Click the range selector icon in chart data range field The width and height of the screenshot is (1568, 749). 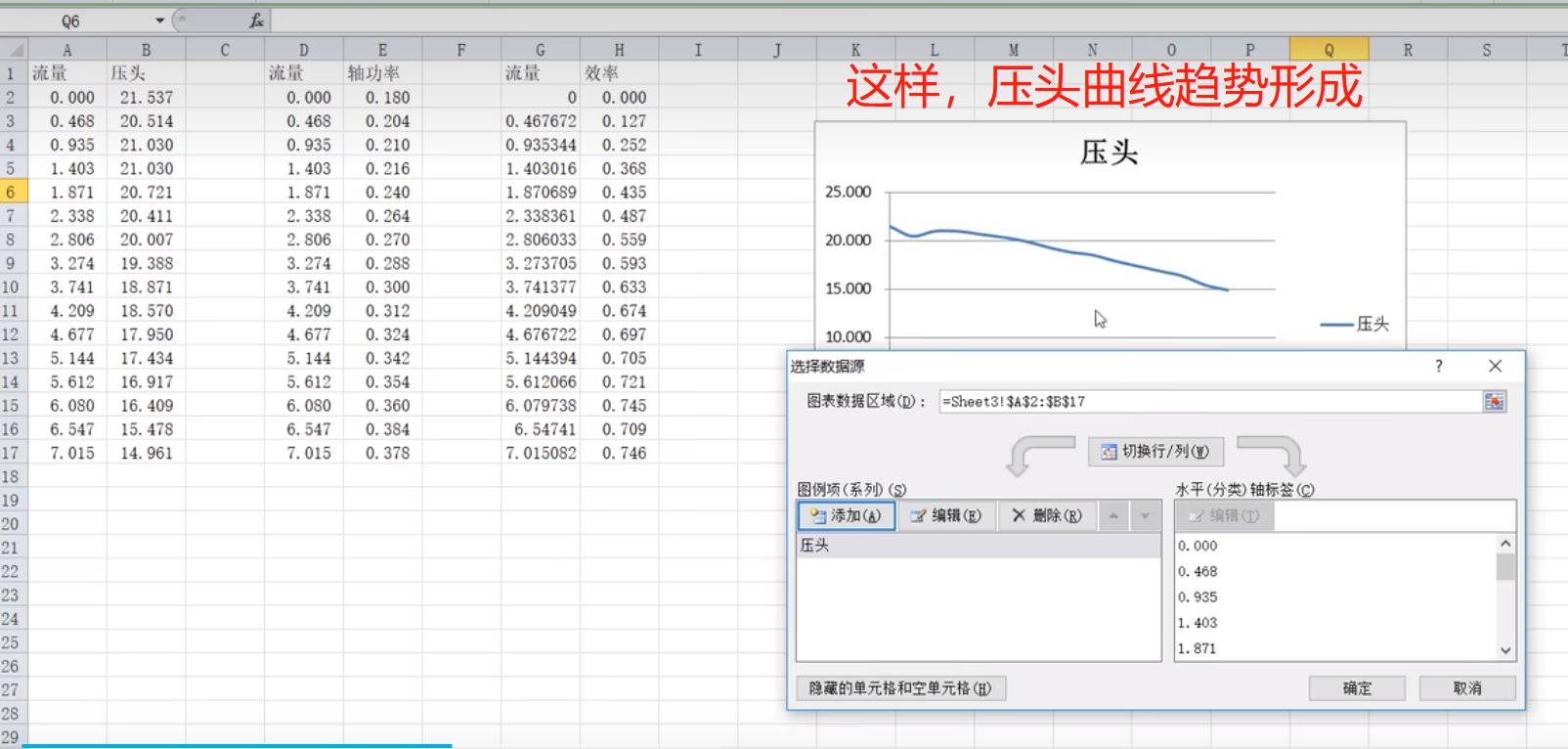(x=1494, y=401)
